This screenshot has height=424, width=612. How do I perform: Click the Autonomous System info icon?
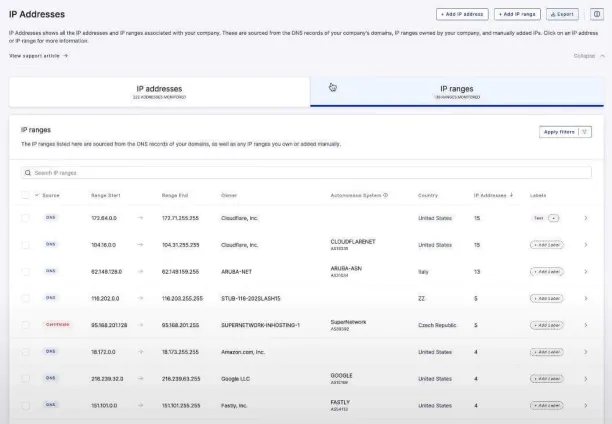coord(386,195)
